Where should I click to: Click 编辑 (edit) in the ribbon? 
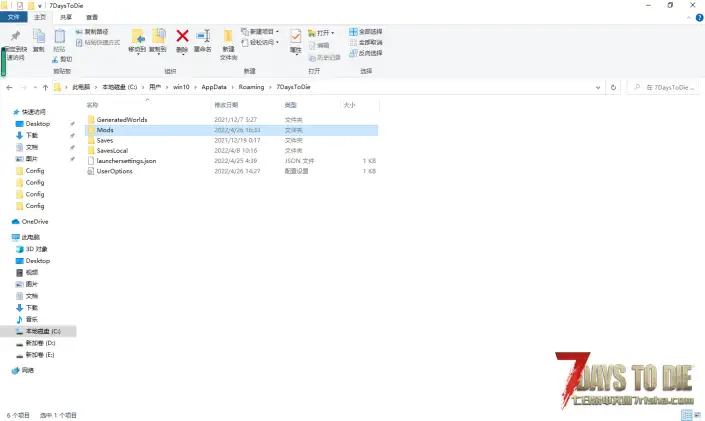tap(320, 45)
